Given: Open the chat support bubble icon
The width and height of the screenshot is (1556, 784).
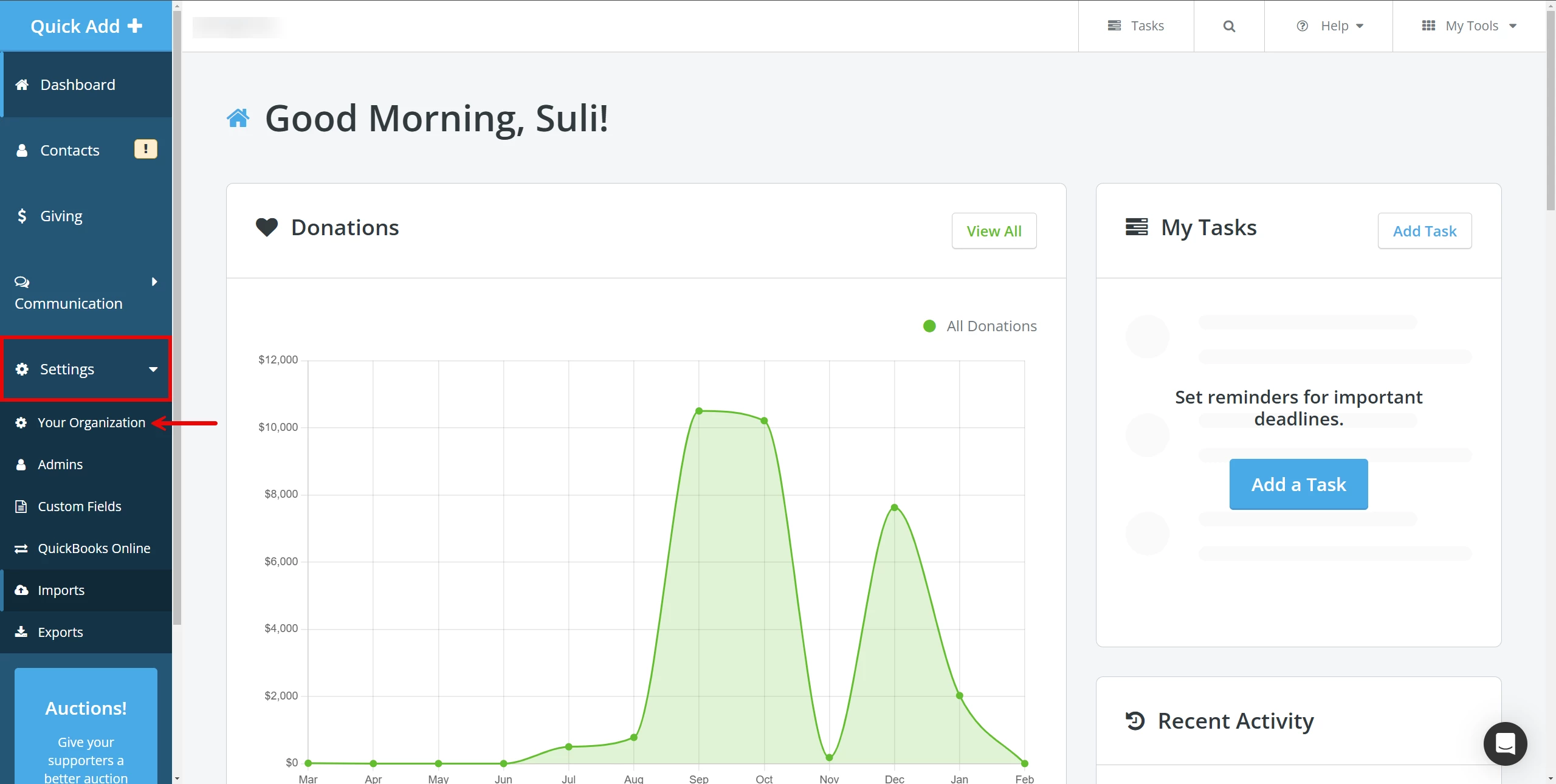Looking at the screenshot, I should (x=1505, y=743).
